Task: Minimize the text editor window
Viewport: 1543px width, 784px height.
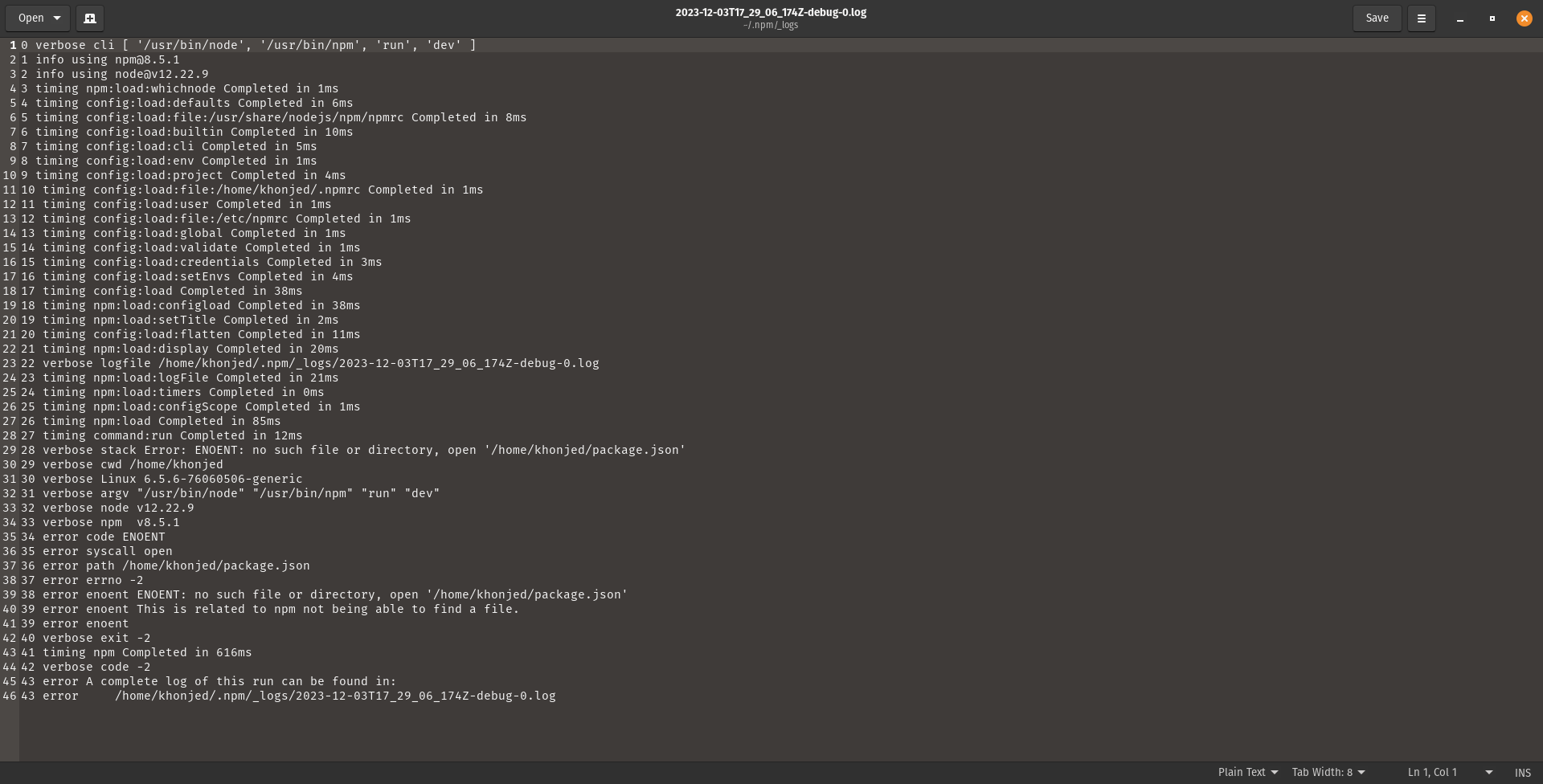Action: click(1459, 18)
